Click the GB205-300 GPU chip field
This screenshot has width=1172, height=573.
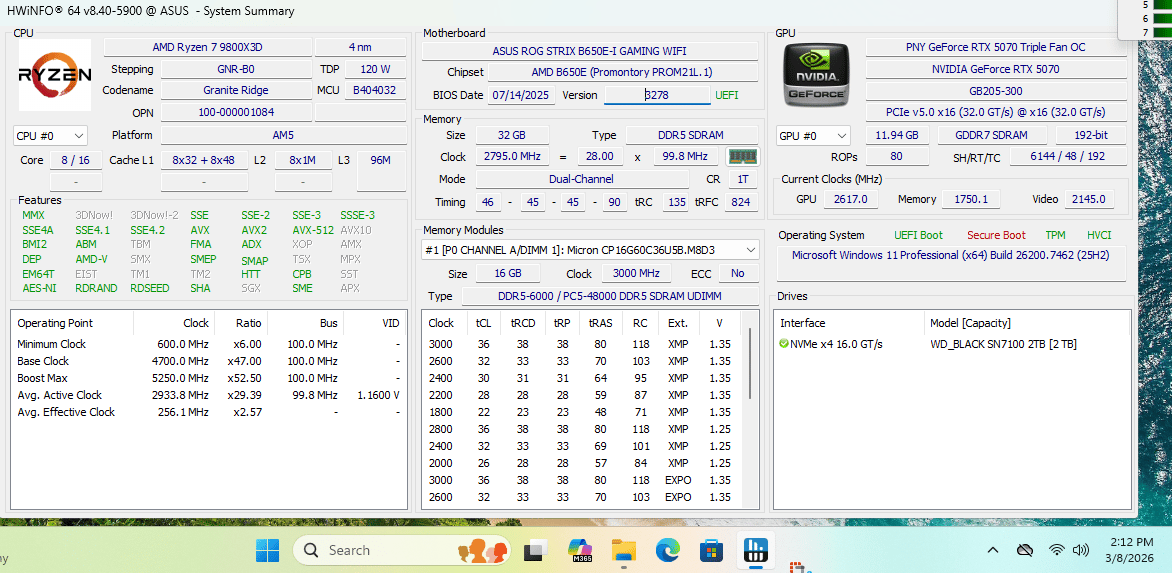coord(996,90)
